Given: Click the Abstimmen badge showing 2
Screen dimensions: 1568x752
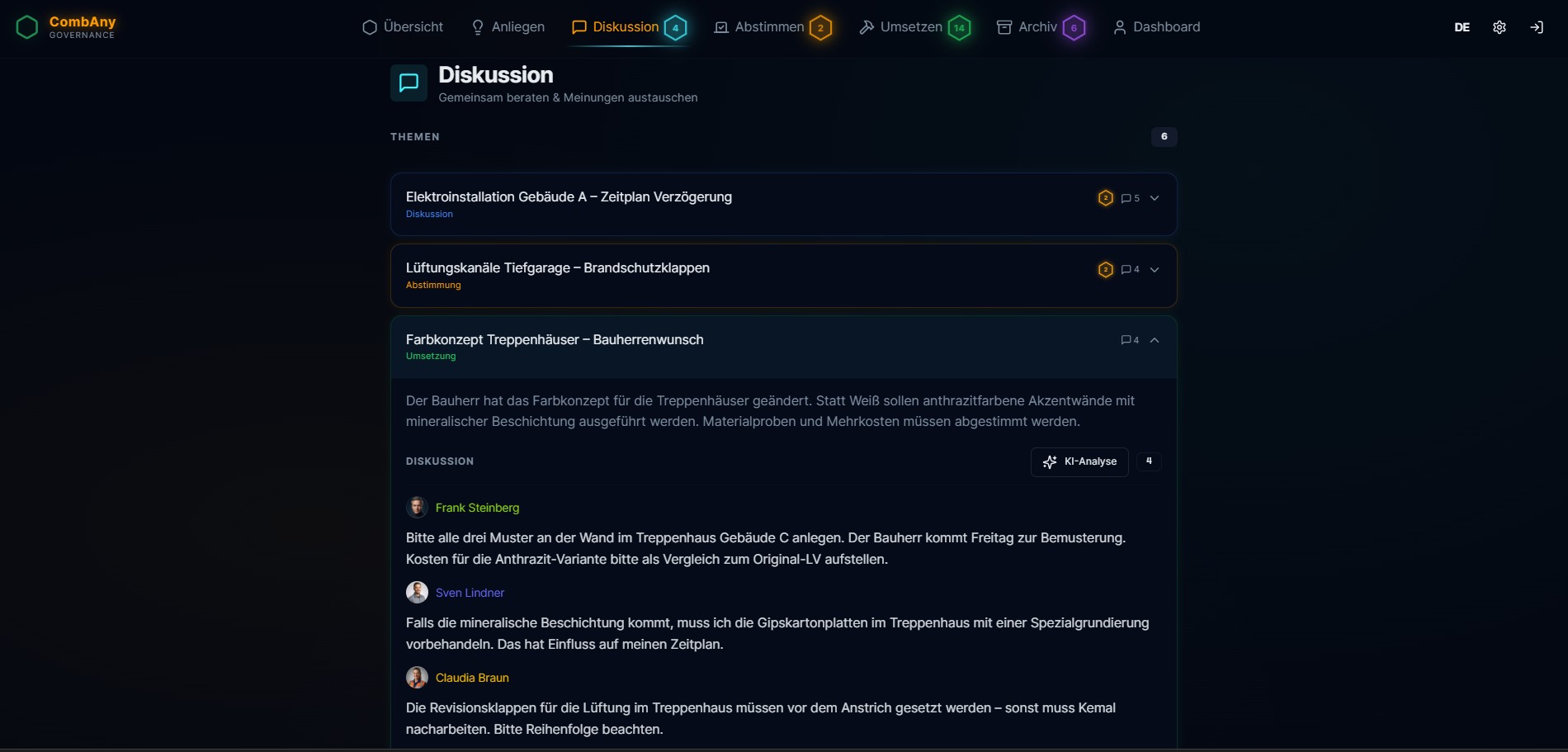Looking at the screenshot, I should 820,28.
